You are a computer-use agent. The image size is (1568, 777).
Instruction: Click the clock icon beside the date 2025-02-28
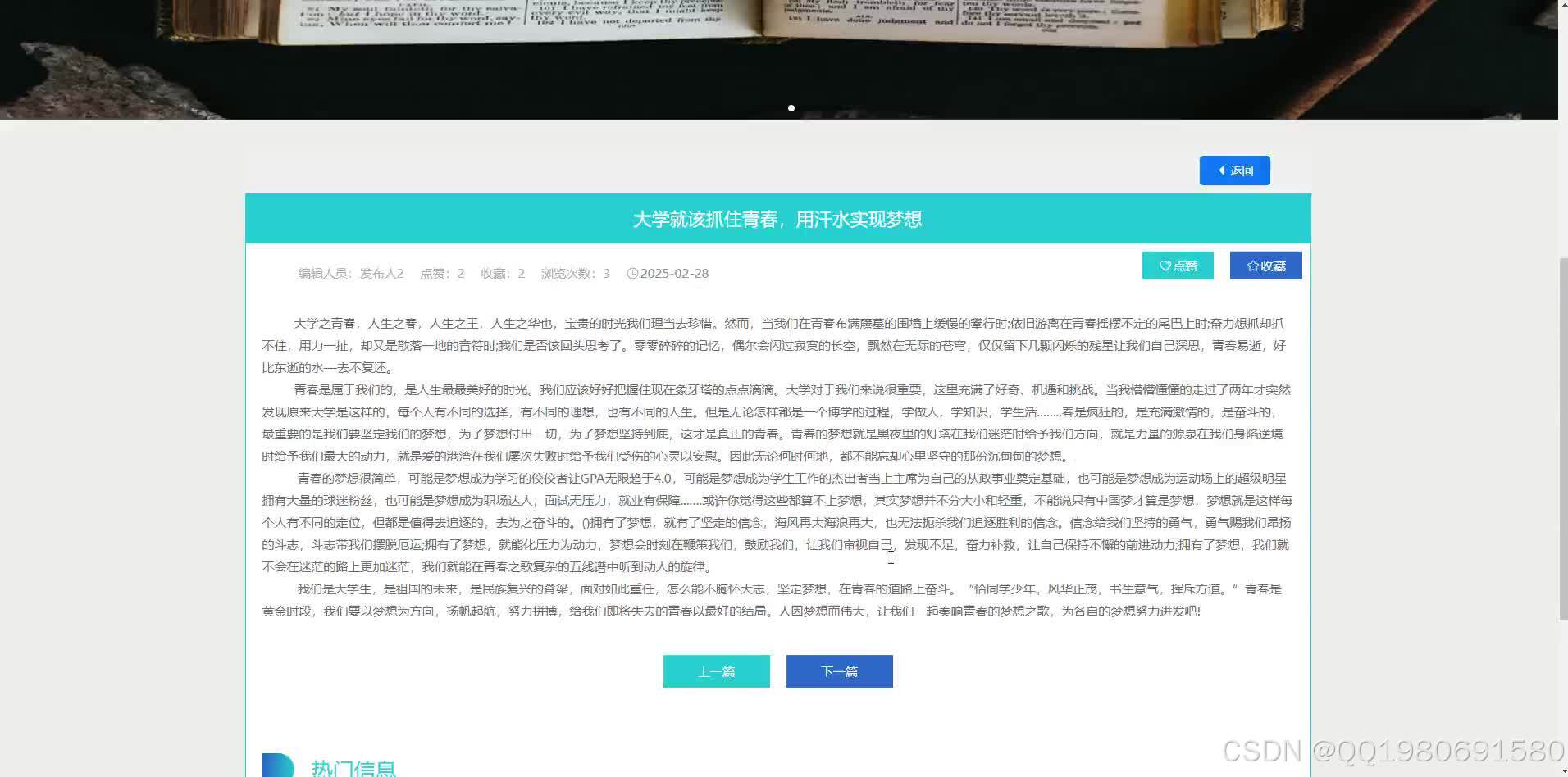point(631,273)
